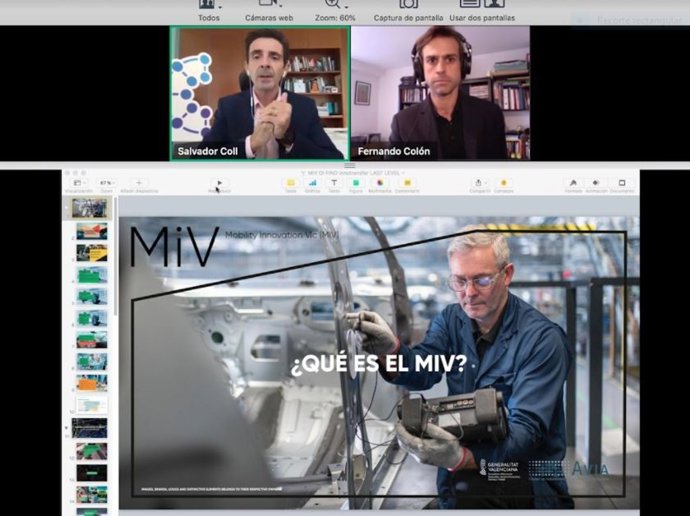Select slide 8 thumbnail in the navigator

tap(92, 362)
